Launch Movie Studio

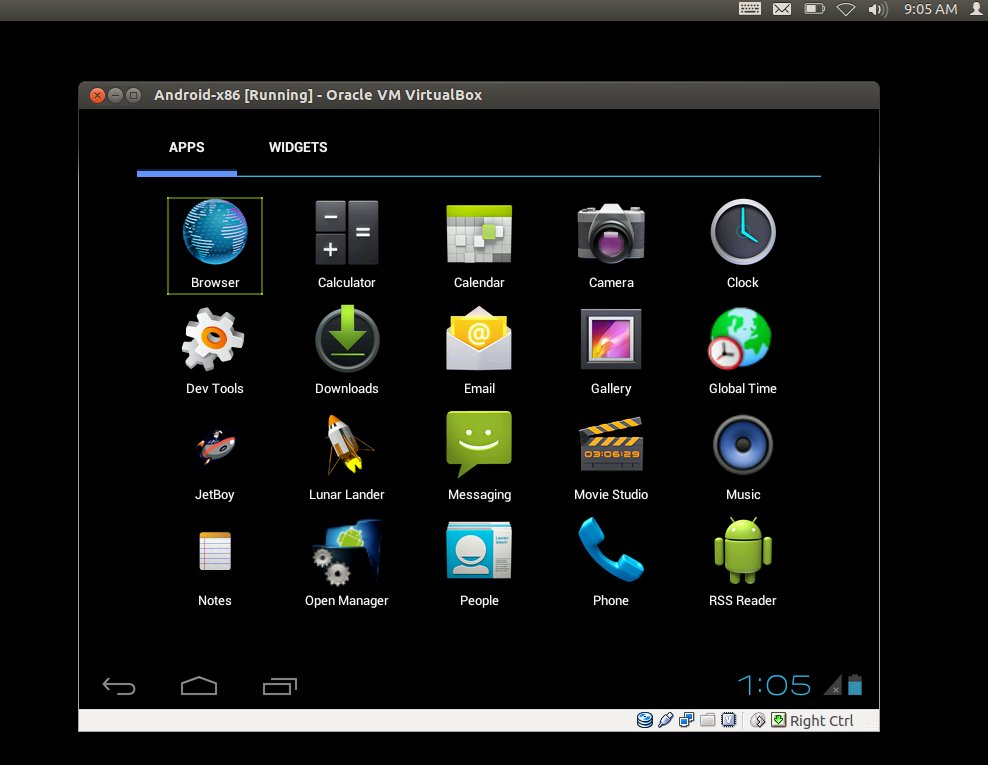(611, 458)
